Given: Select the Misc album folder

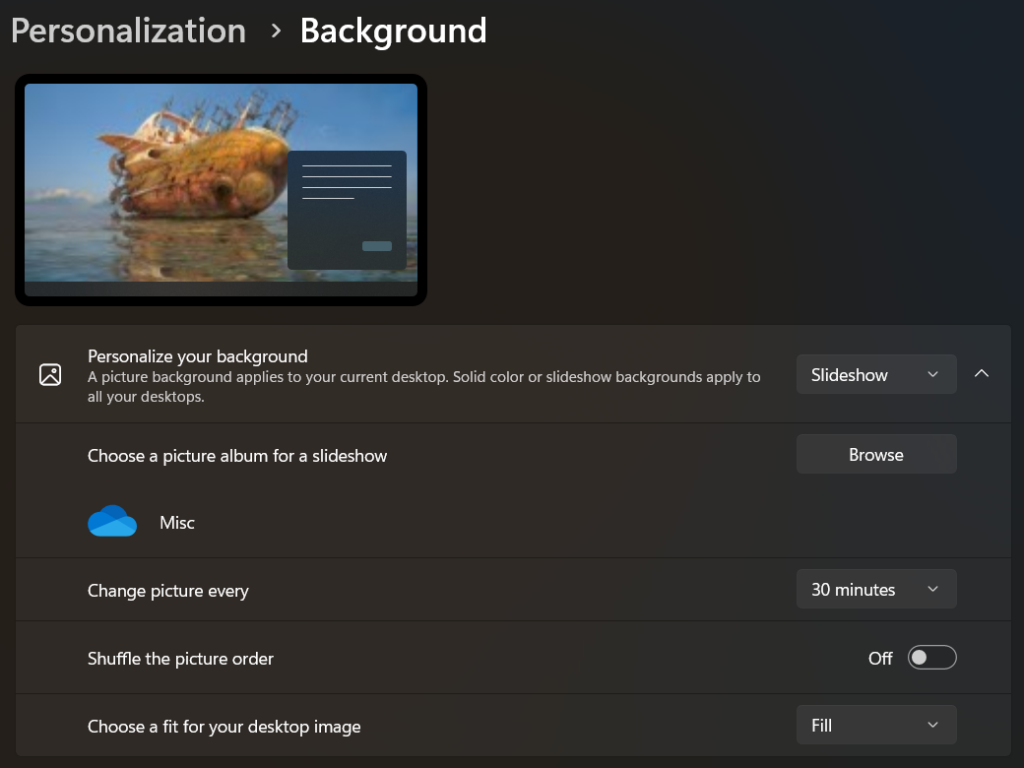Looking at the screenshot, I should pos(177,522).
